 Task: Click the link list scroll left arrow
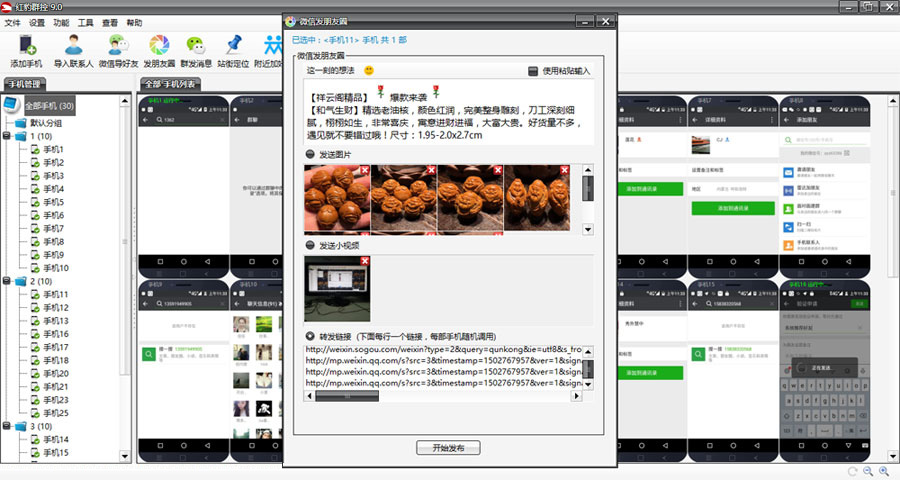click(309, 396)
